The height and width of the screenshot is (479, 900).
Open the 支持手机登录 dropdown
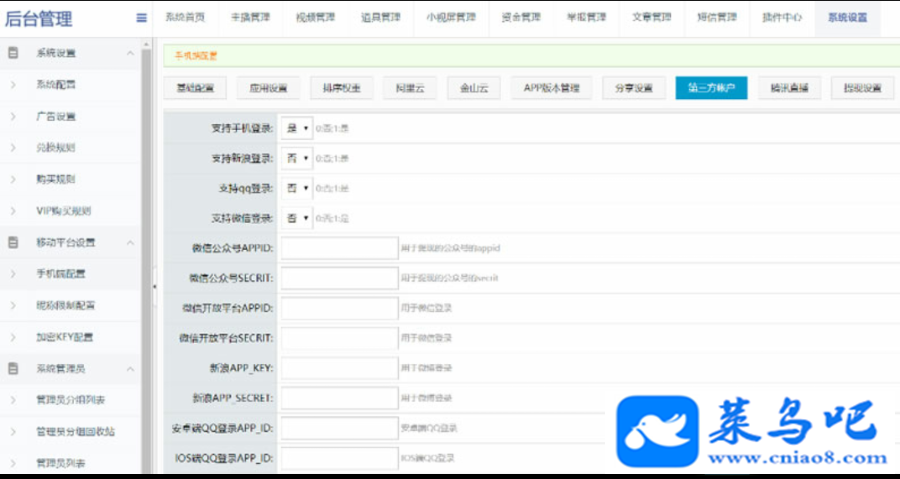tap(297, 128)
